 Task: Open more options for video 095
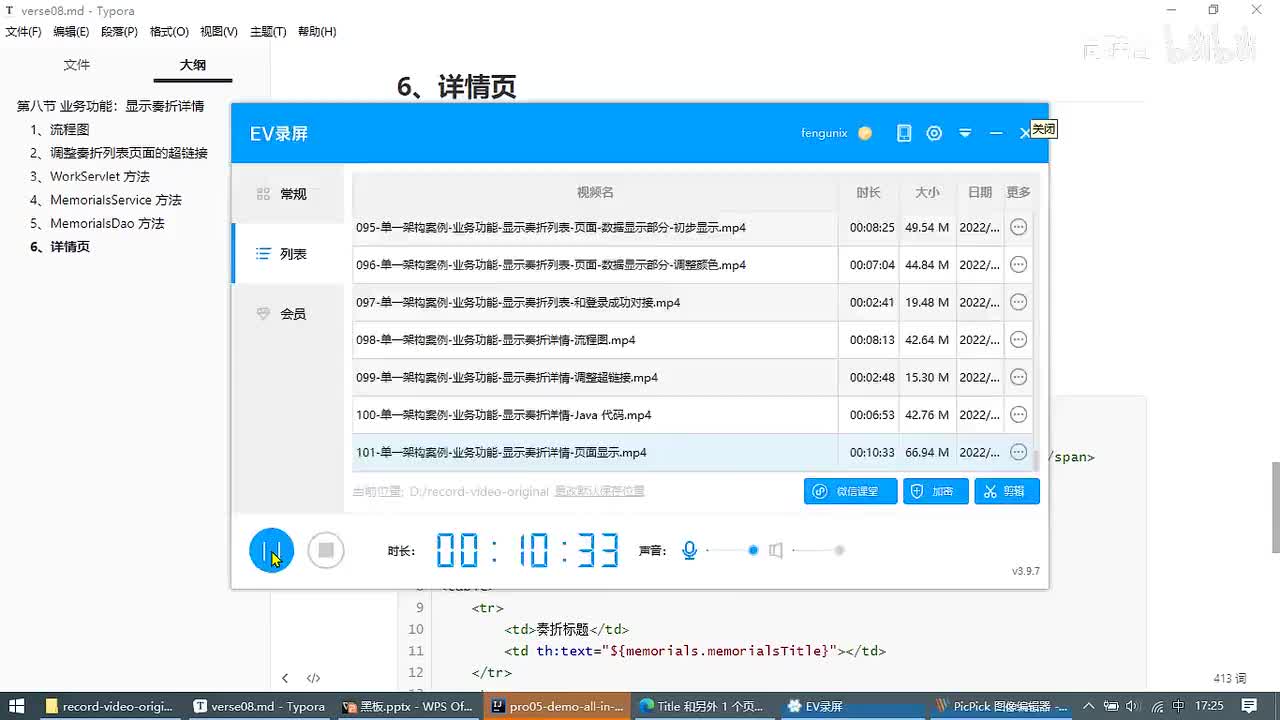[1018, 227]
